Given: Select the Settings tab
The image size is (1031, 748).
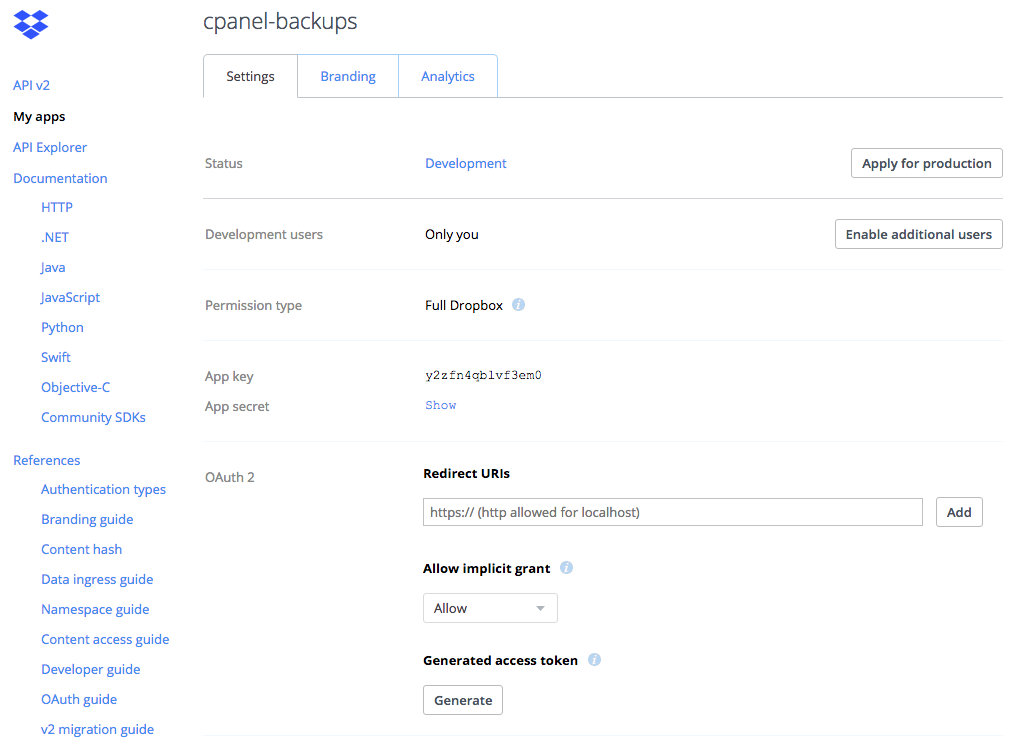Looking at the screenshot, I should tap(250, 76).
